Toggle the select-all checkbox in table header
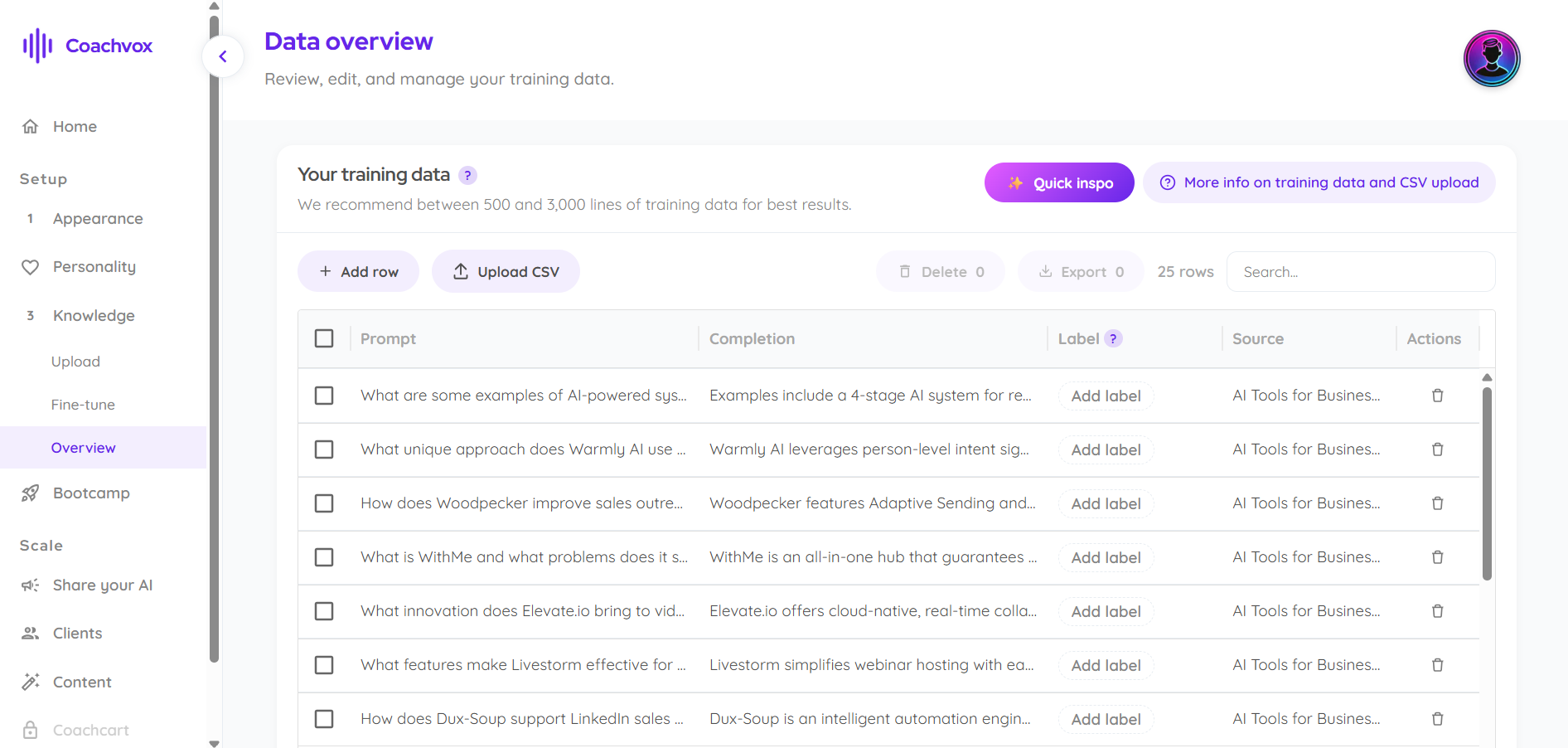This screenshot has height=748, width=1568. point(324,338)
